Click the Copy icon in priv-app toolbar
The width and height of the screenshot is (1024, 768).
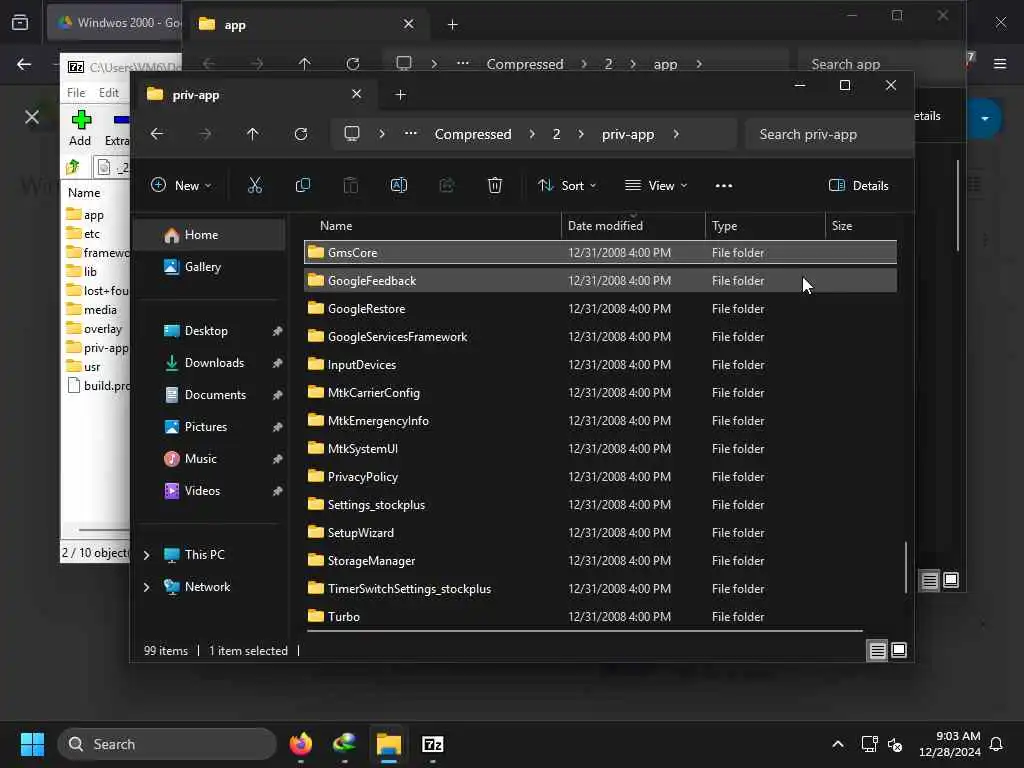tap(302, 185)
